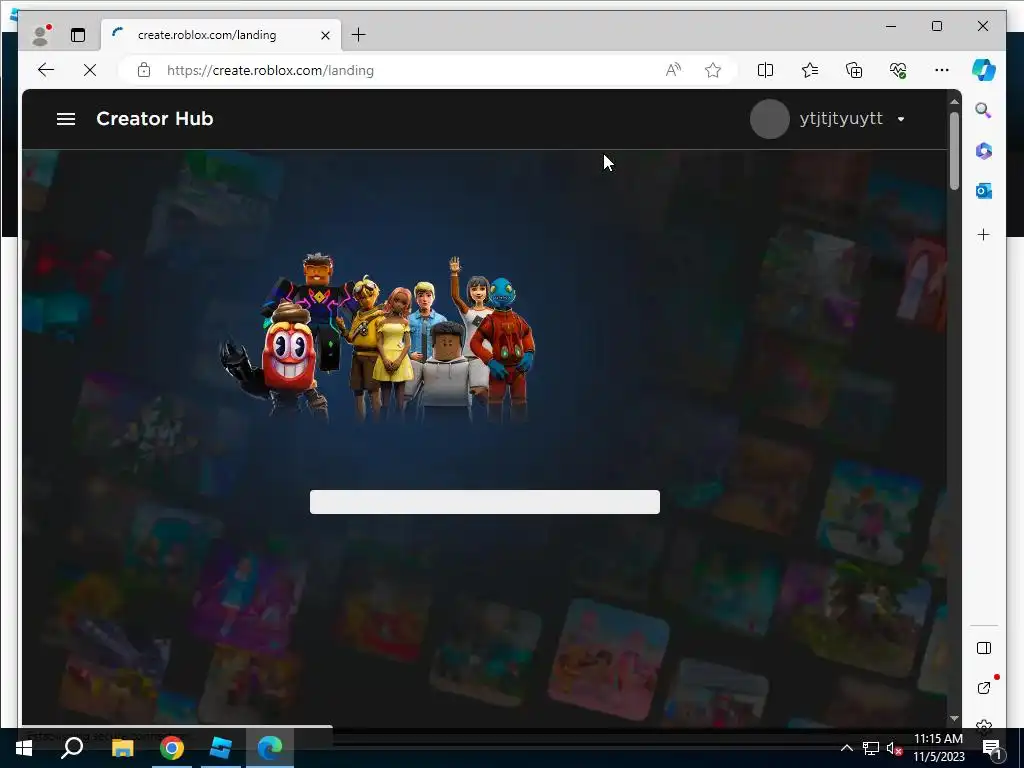Click the Creator Hub title
The height and width of the screenshot is (768, 1024).
click(x=155, y=118)
